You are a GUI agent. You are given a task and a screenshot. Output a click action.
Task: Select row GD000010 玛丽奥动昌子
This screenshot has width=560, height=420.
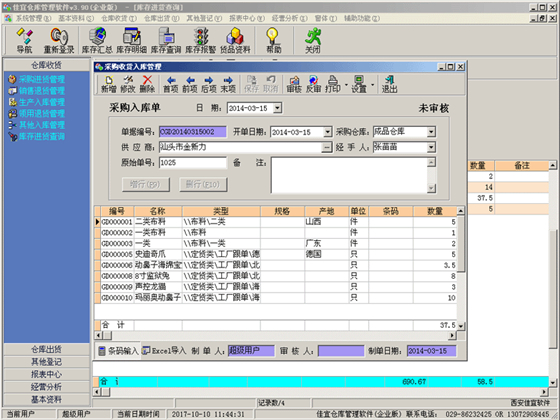coord(276,298)
